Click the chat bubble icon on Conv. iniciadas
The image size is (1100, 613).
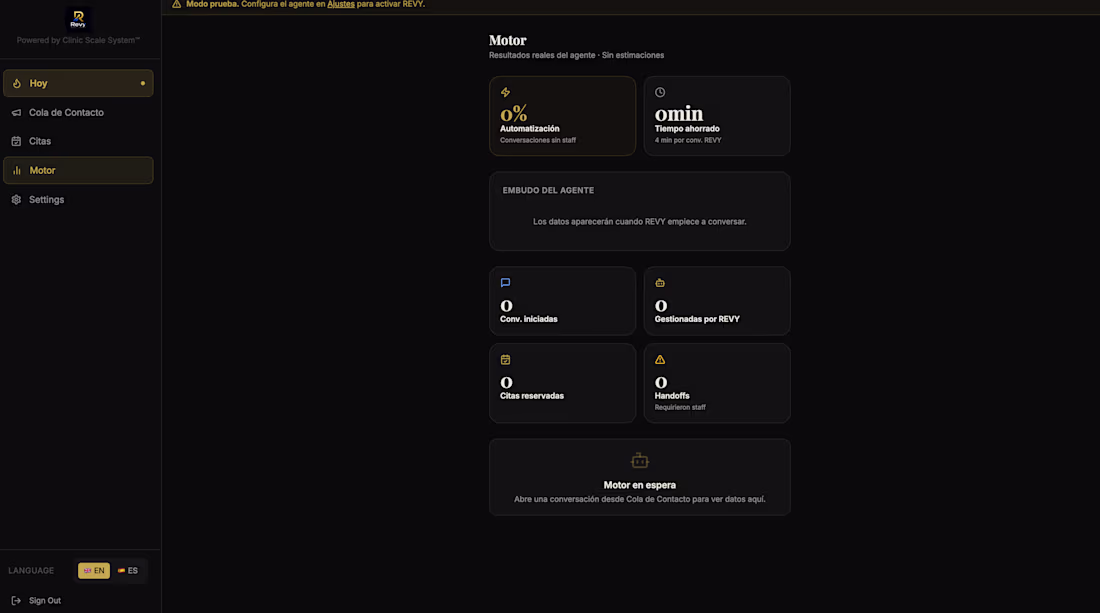pyautogui.click(x=505, y=283)
